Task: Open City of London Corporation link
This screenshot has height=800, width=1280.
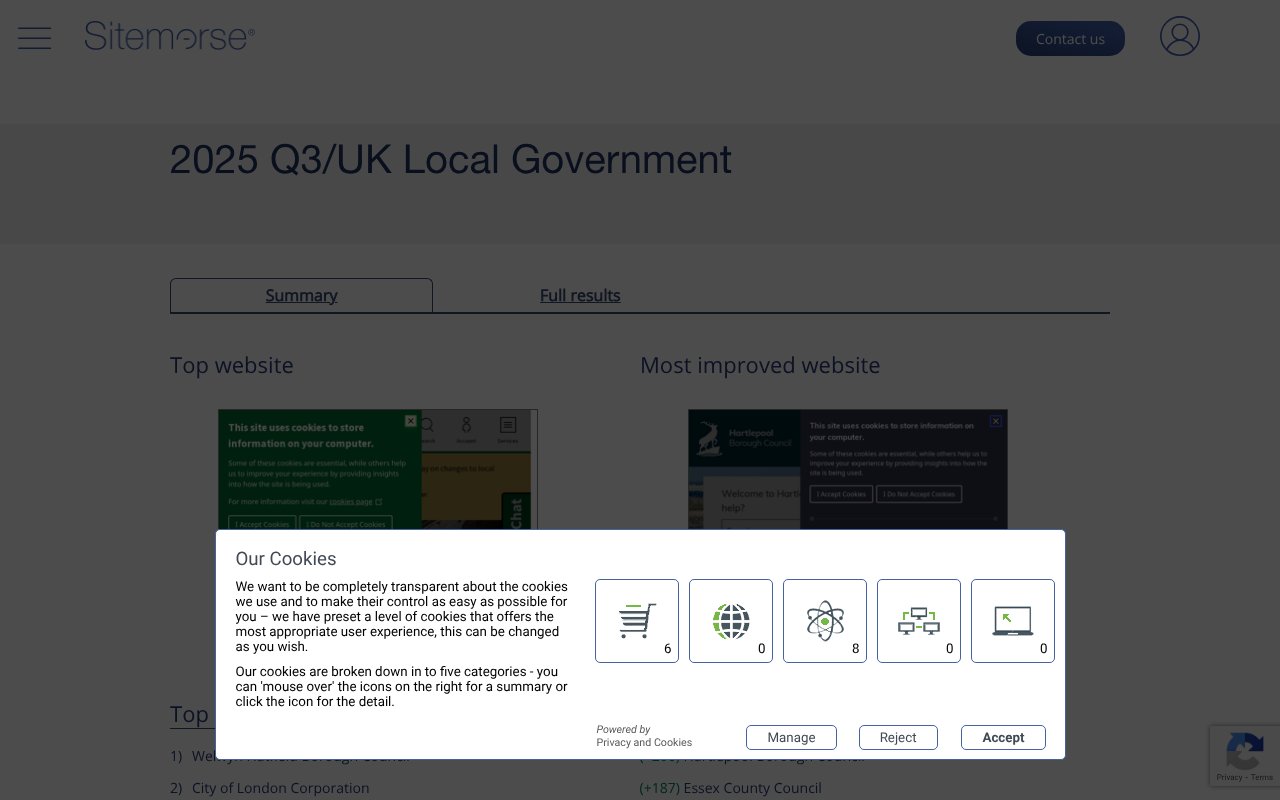Action: click(280, 788)
